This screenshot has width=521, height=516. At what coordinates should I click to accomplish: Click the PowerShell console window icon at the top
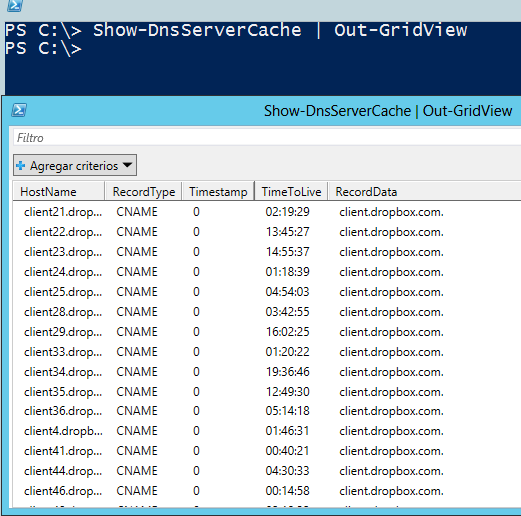(x=15, y=5)
